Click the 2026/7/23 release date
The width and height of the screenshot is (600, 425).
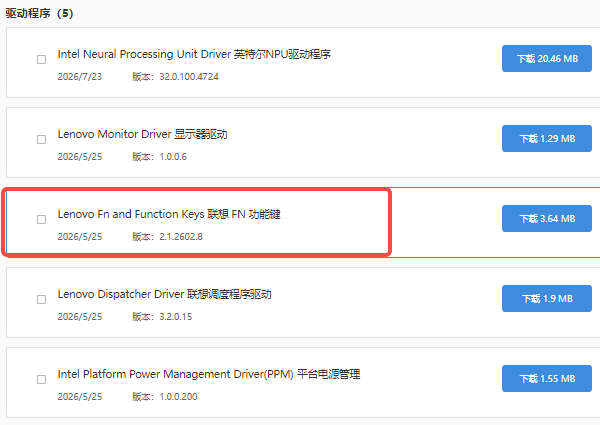point(80,77)
